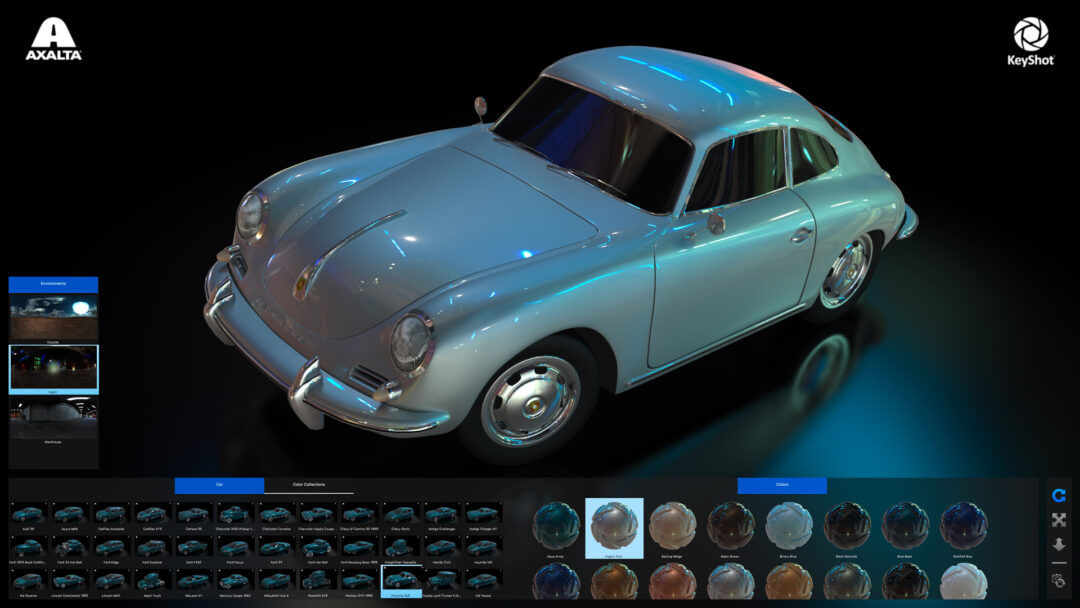The height and width of the screenshot is (608, 1080).
Task: Select the Warehouse environment thumbnail
Action: (x=53, y=420)
